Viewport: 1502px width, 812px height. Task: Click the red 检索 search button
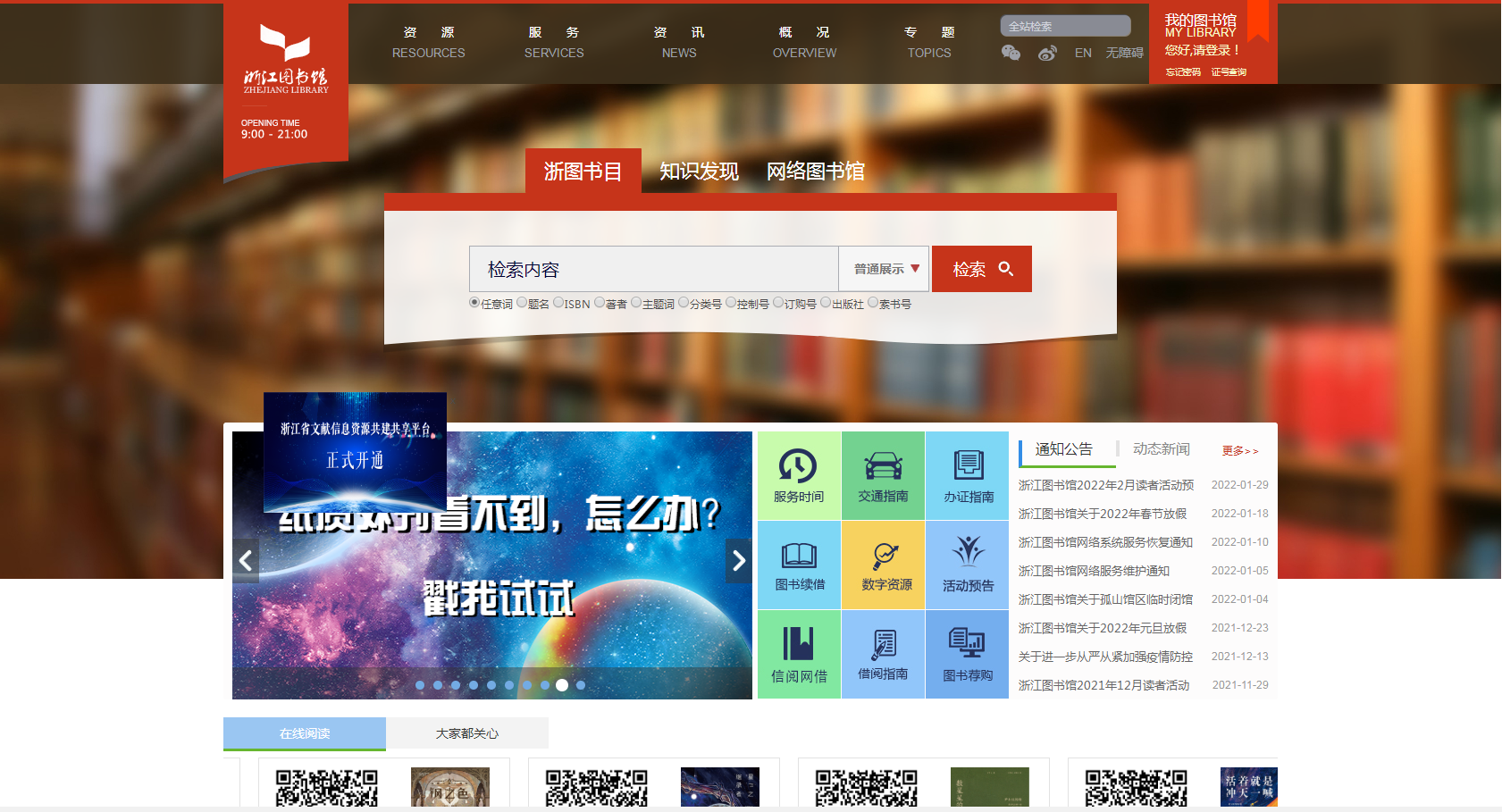pyautogui.click(x=982, y=269)
